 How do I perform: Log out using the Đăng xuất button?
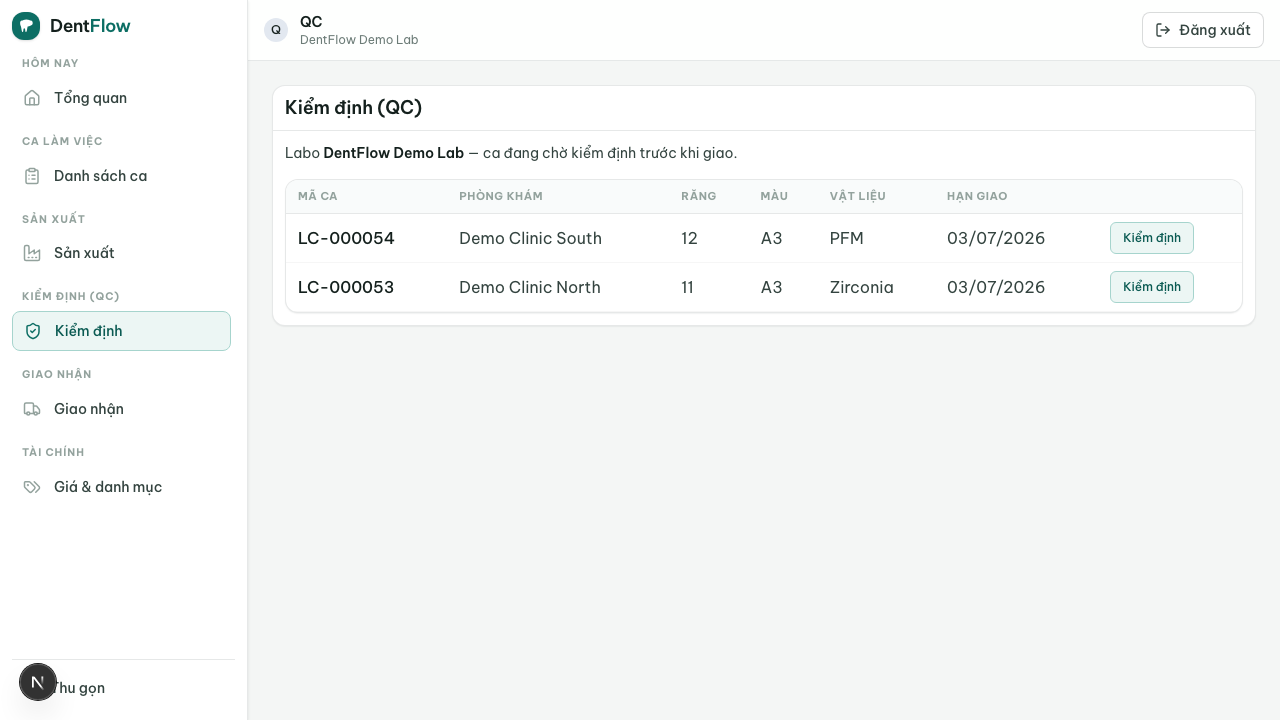click(1203, 30)
